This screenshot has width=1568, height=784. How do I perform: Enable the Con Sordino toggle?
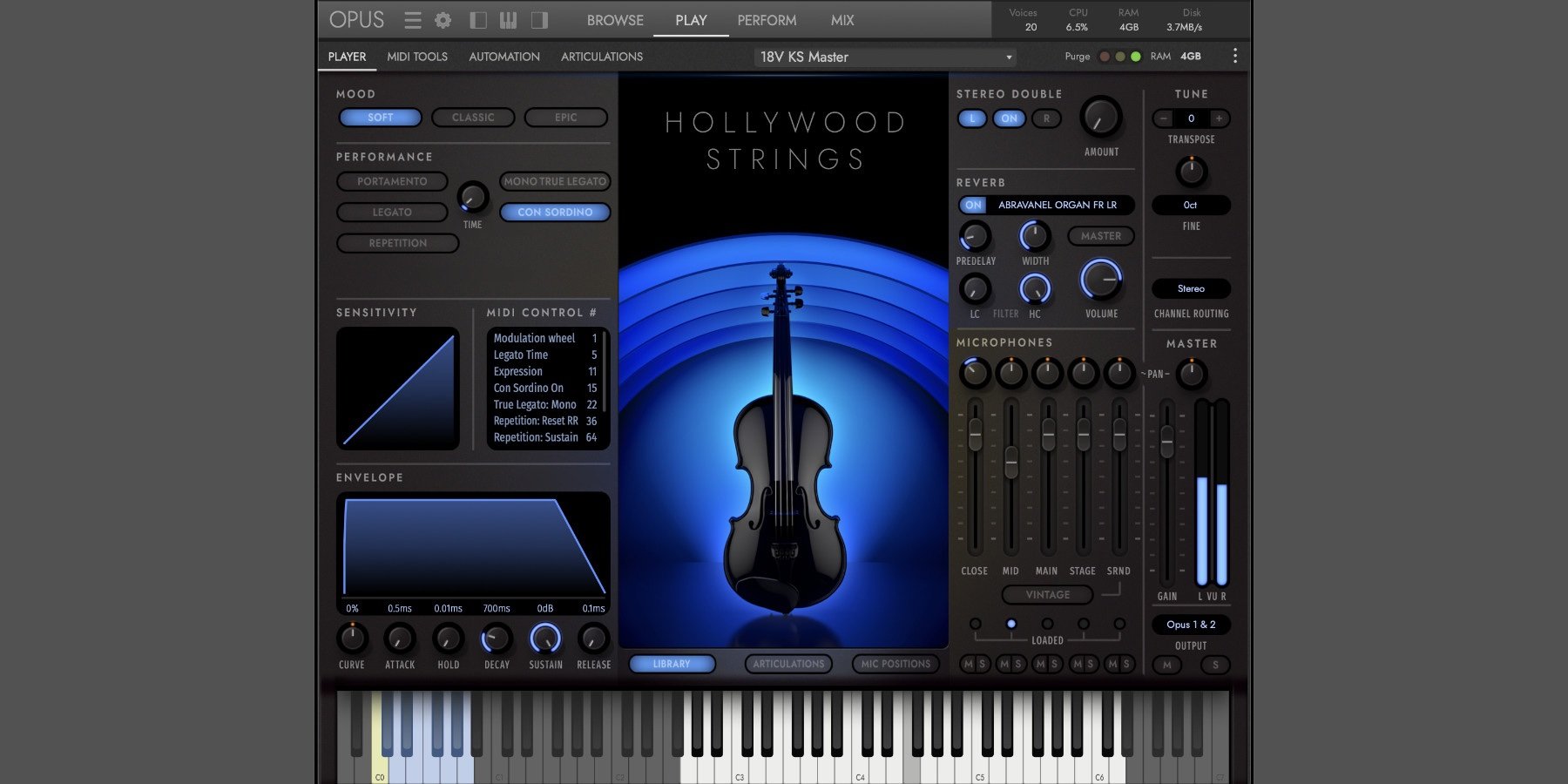[555, 213]
